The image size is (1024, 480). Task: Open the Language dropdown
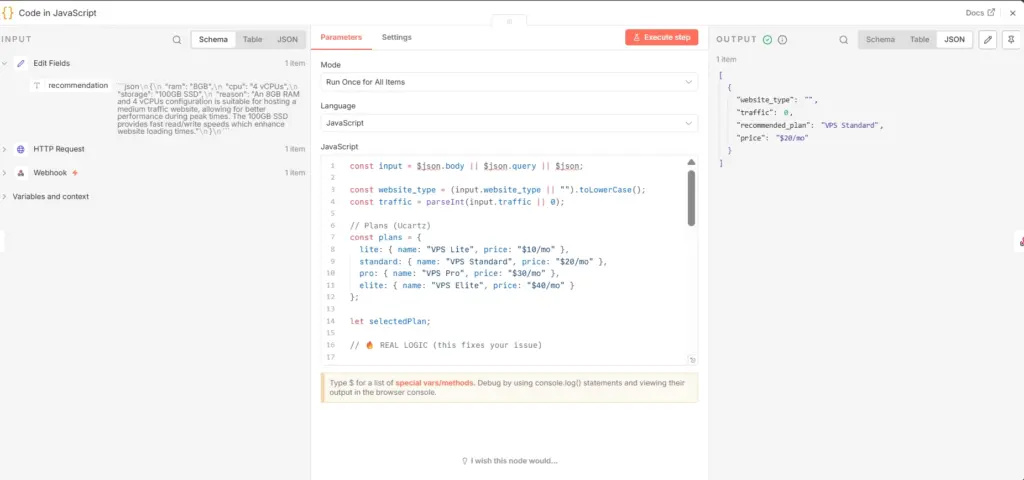click(x=509, y=123)
